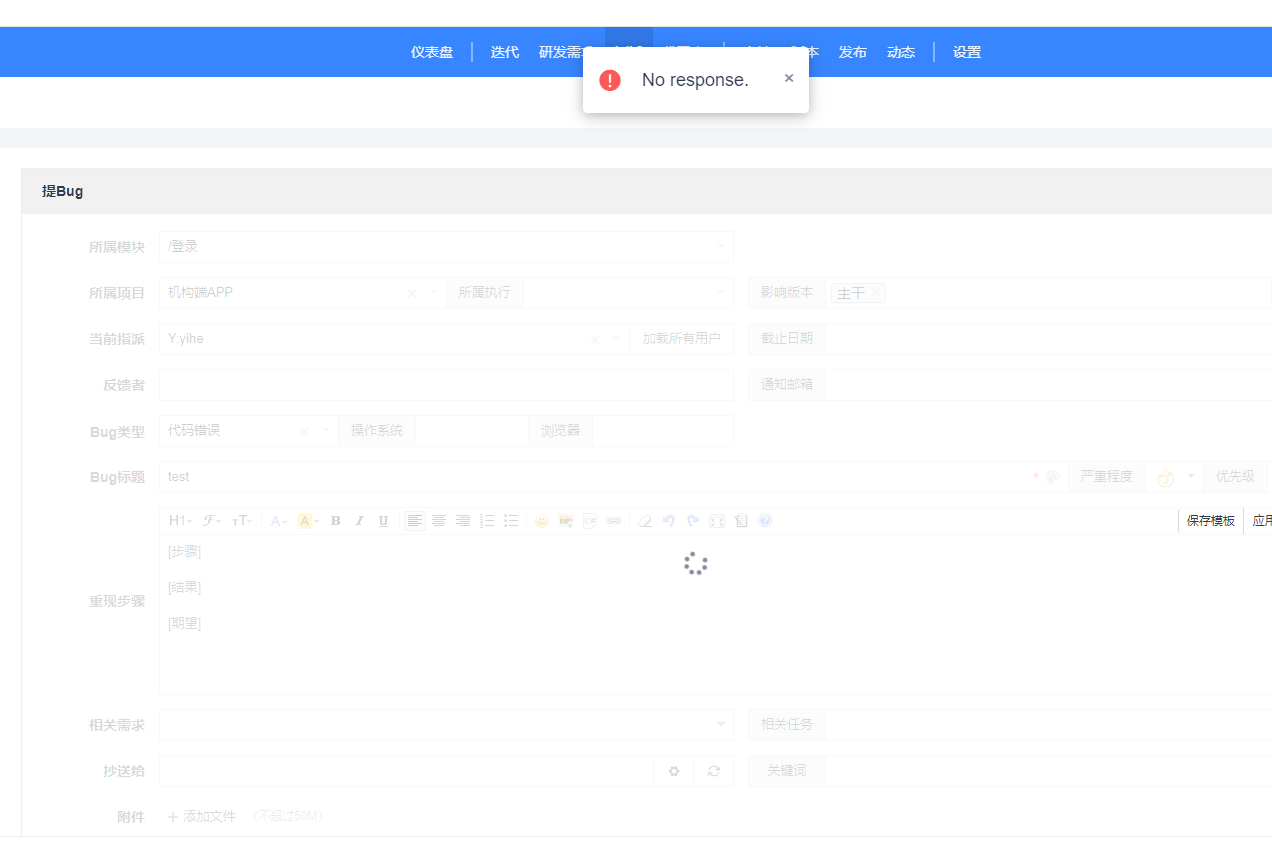This screenshot has width=1272, height=857.
Task: Open the 所属执行 dropdown
Action: pos(628,293)
